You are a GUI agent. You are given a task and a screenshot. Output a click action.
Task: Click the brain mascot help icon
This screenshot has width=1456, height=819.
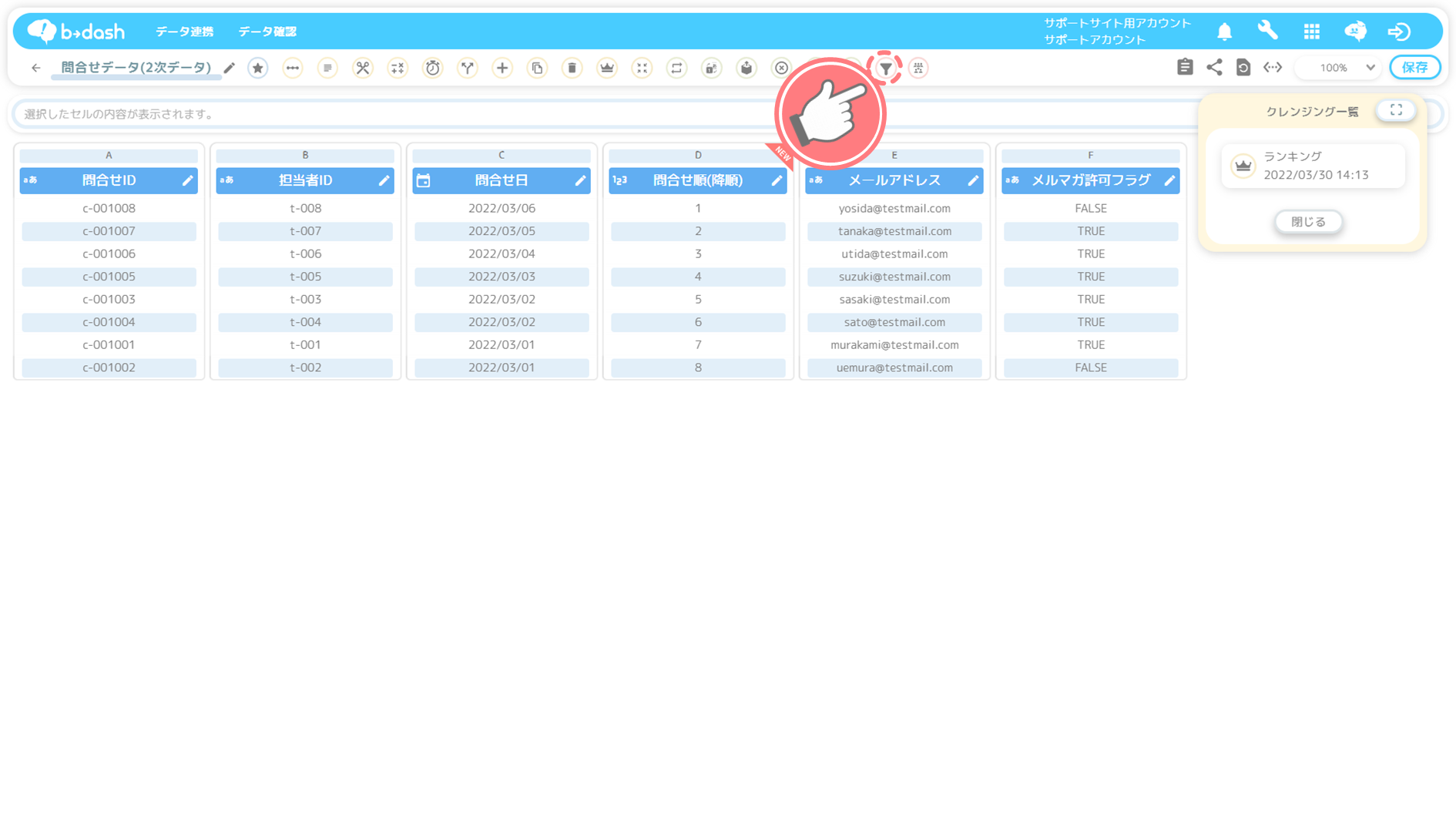1356,31
